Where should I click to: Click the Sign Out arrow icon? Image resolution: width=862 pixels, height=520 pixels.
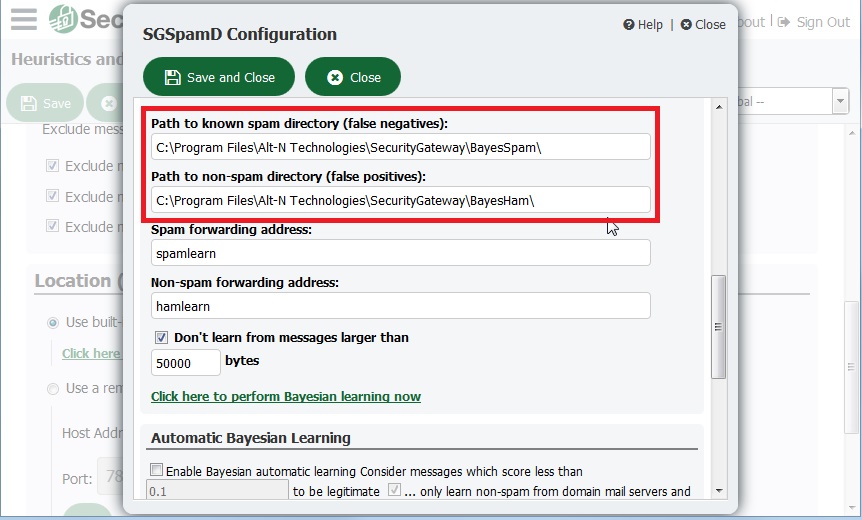[783, 22]
